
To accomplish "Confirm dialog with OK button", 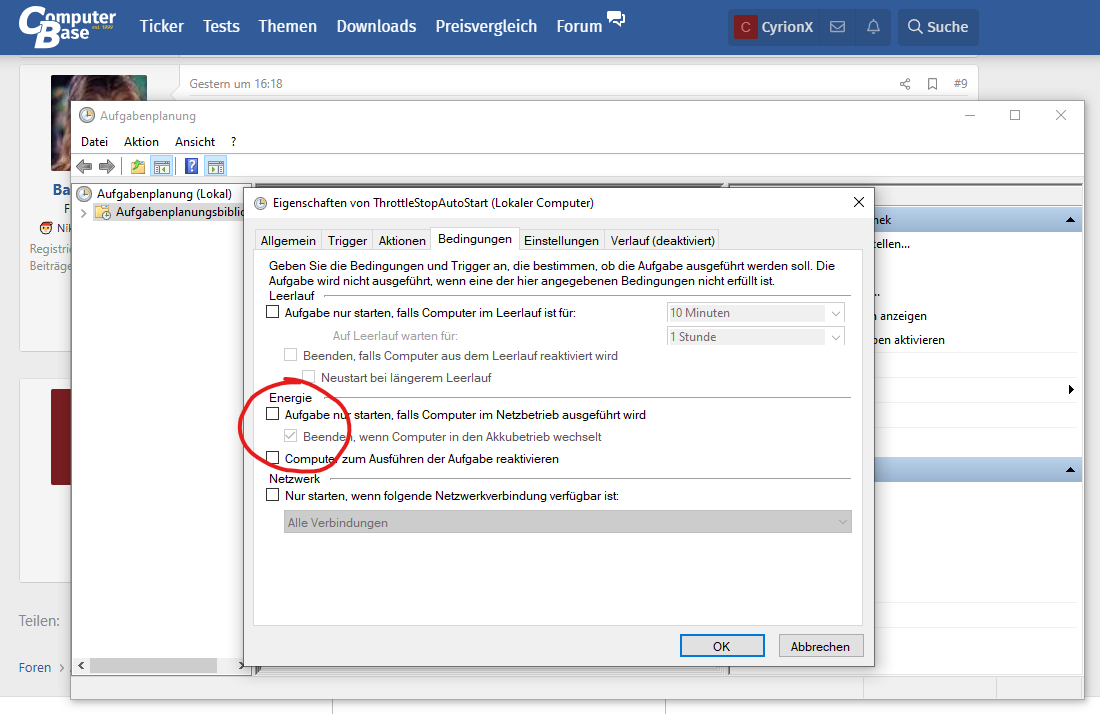I will tap(722, 646).
